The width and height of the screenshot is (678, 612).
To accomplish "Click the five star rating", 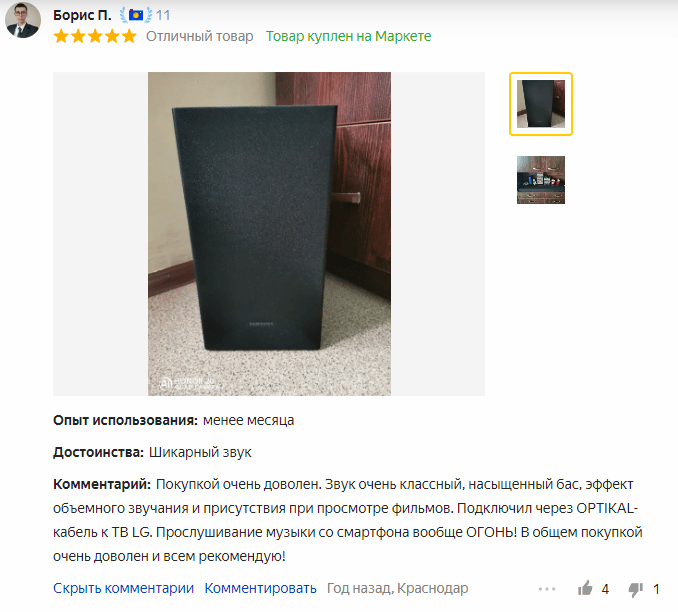I will pos(95,36).
